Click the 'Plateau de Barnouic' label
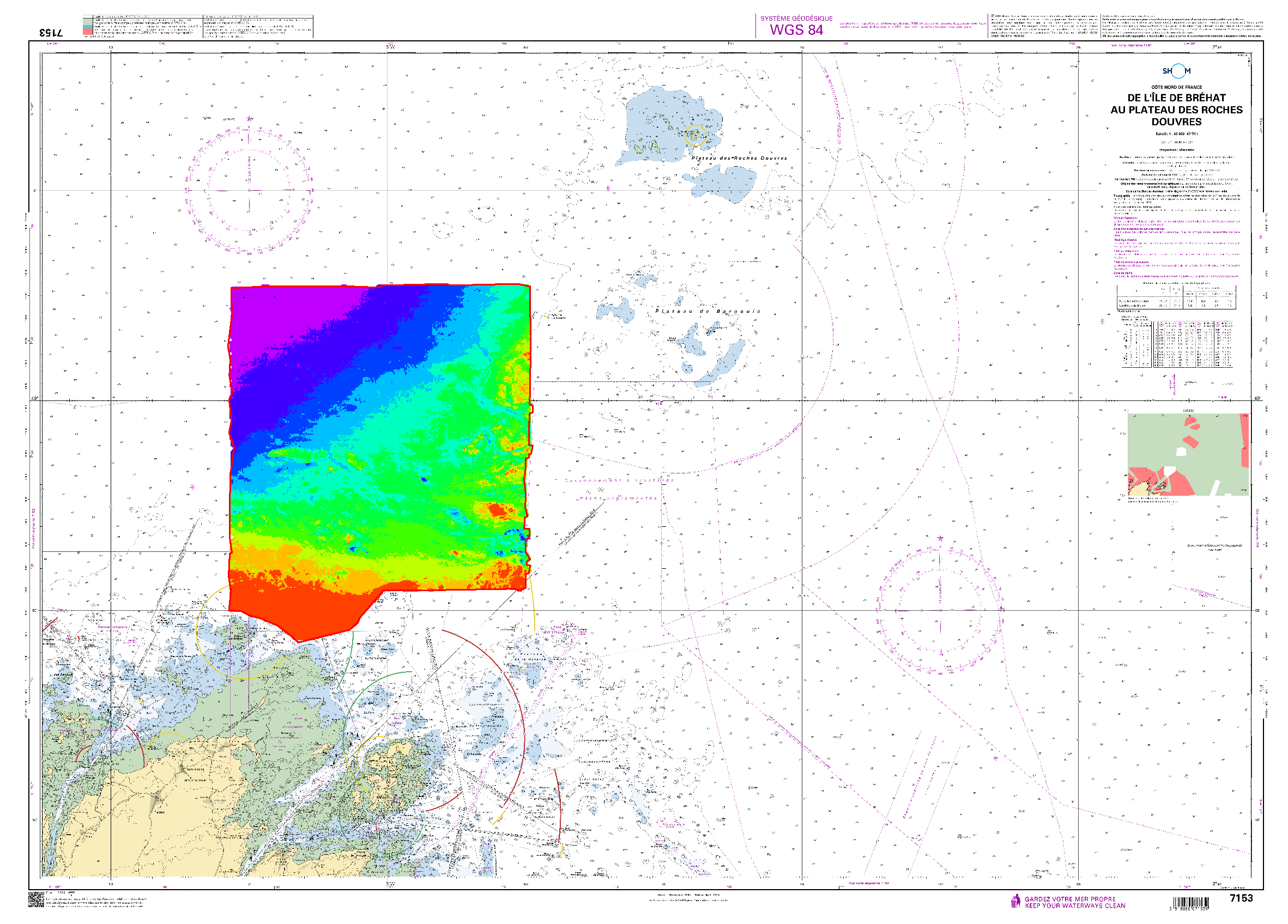The height and width of the screenshot is (924, 1288). click(708, 311)
